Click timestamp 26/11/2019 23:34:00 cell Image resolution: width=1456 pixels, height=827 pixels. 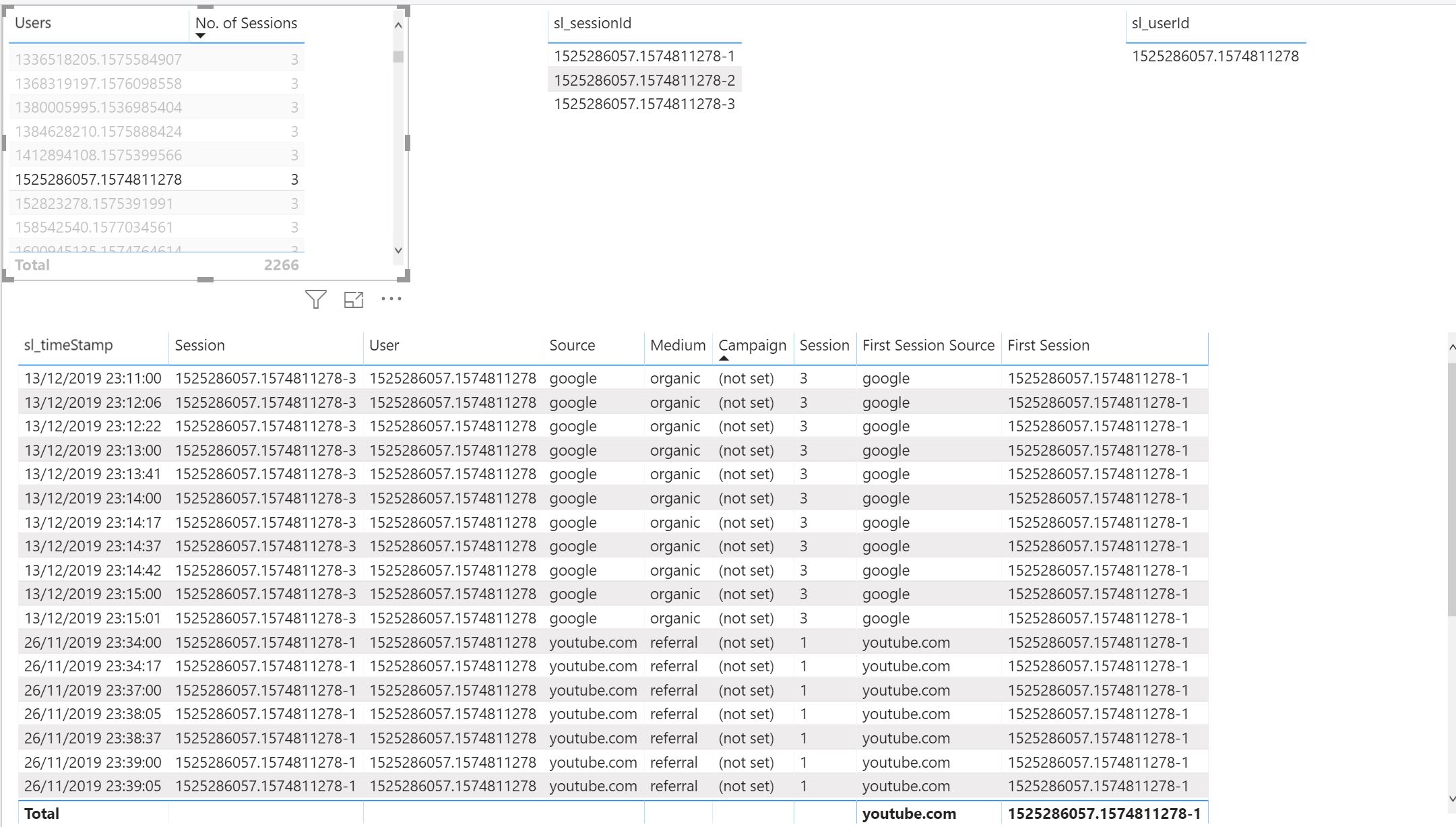(93, 642)
